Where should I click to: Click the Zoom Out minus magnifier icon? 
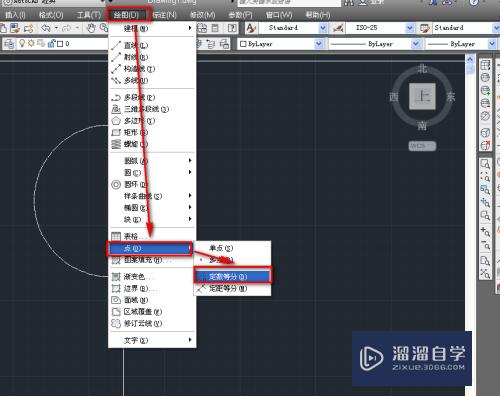coord(485,245)
